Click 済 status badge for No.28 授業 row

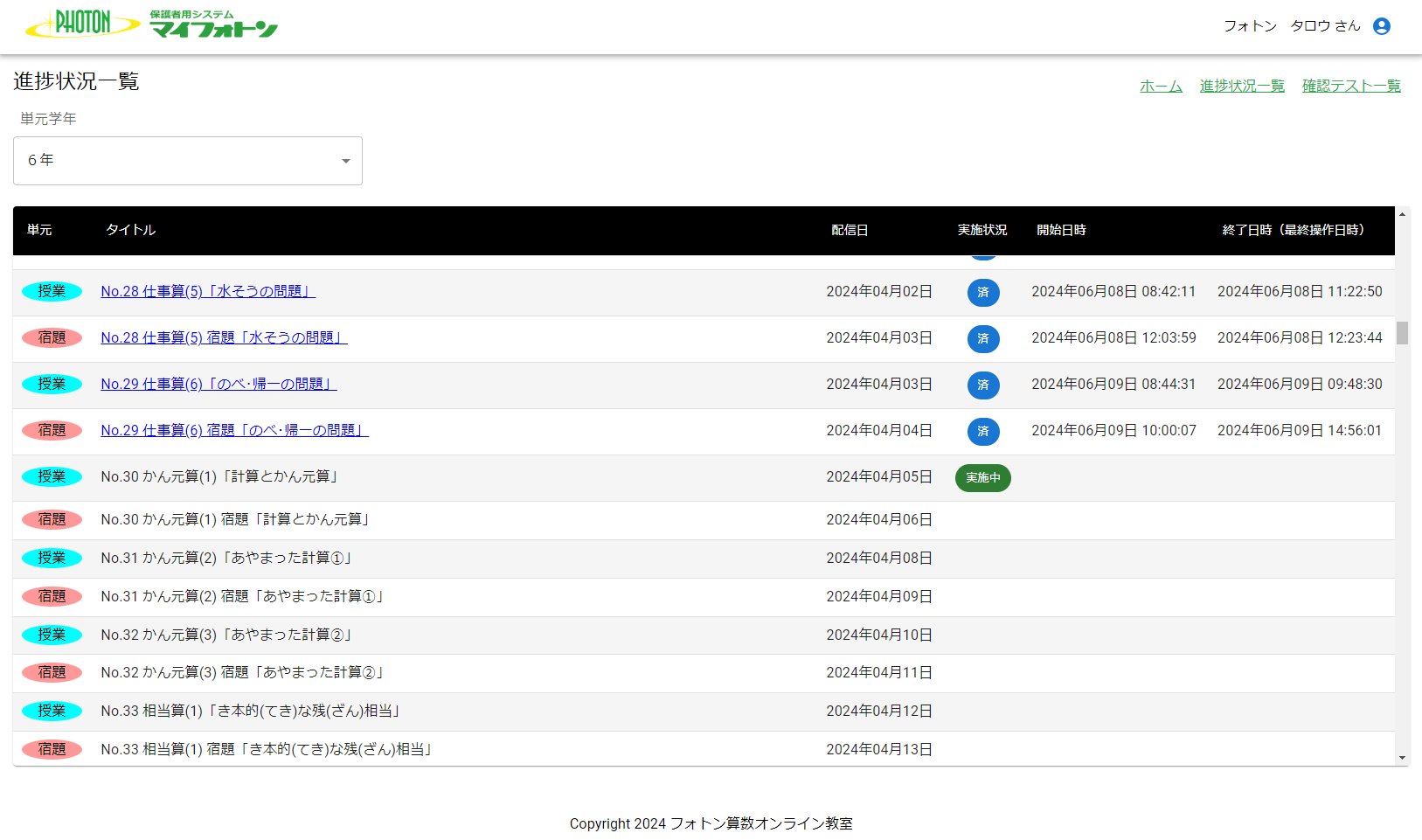(x=983, y=293)
